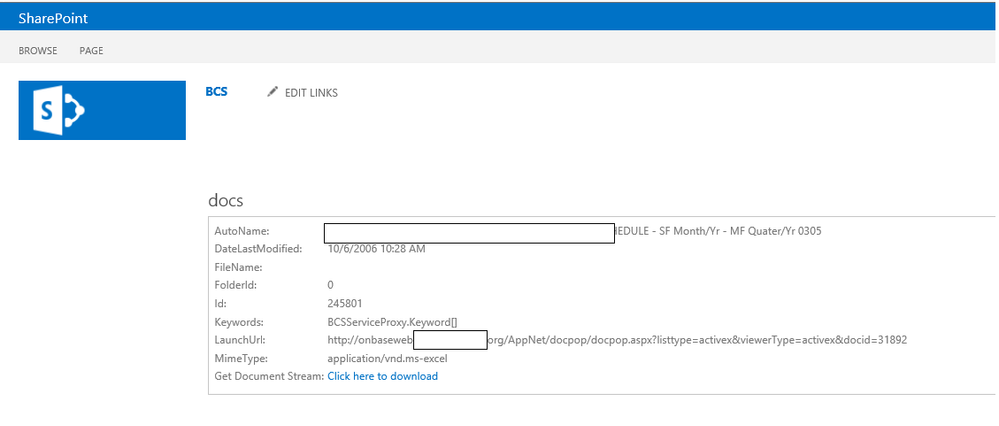Open the BCS navigation link
The height and width of the screenshot is (426, 999).
pos(216,92)
